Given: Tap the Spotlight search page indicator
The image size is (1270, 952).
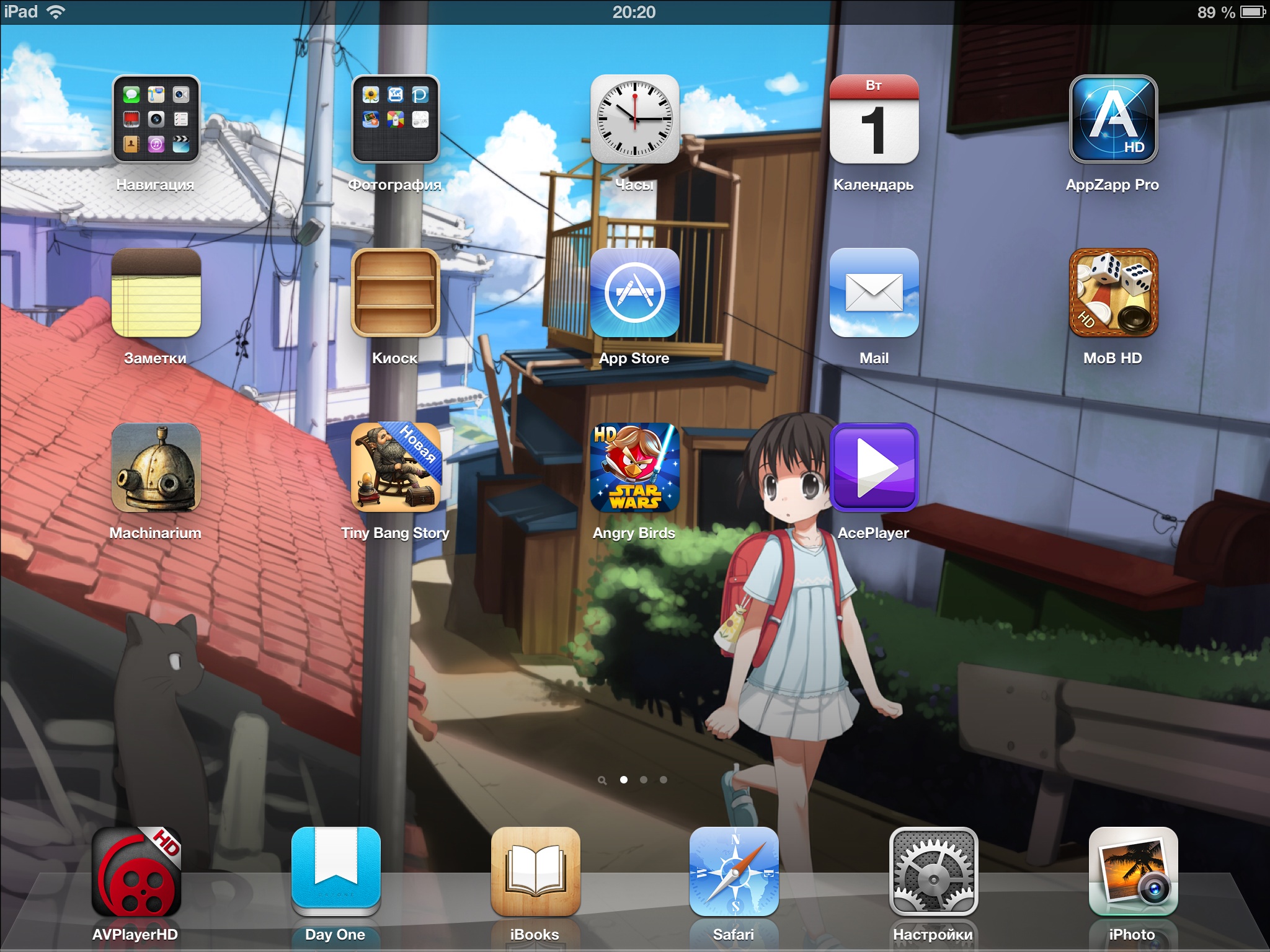Looking at the screenshot, I should [602, 780].
